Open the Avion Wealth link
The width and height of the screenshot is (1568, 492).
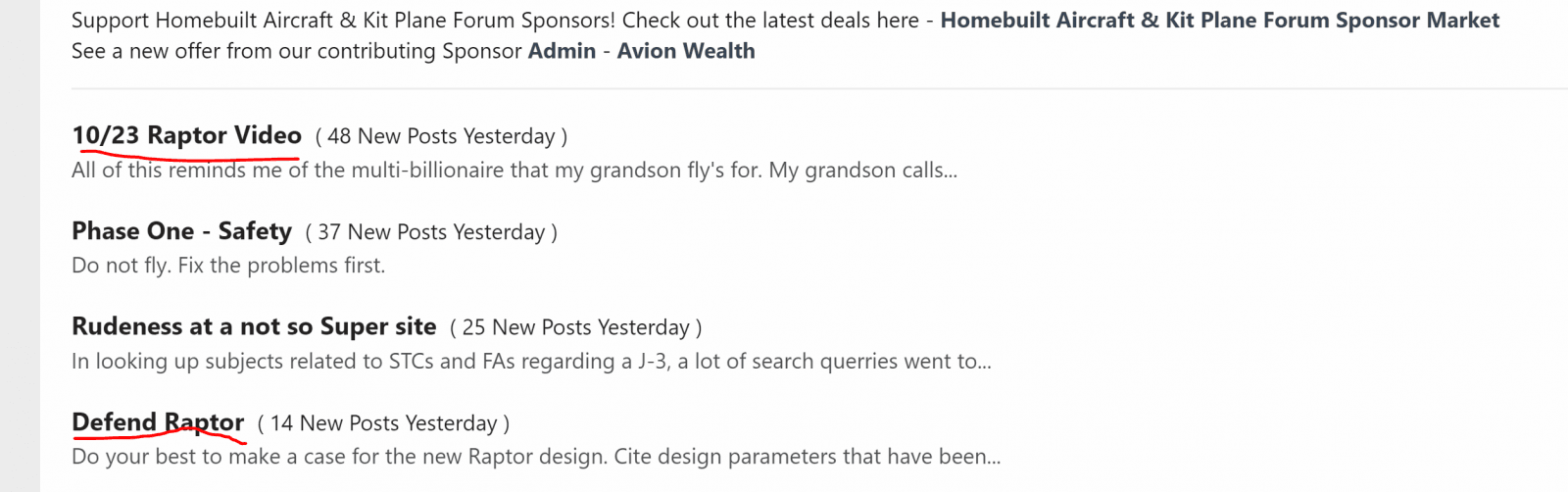[x=686, y=51]
